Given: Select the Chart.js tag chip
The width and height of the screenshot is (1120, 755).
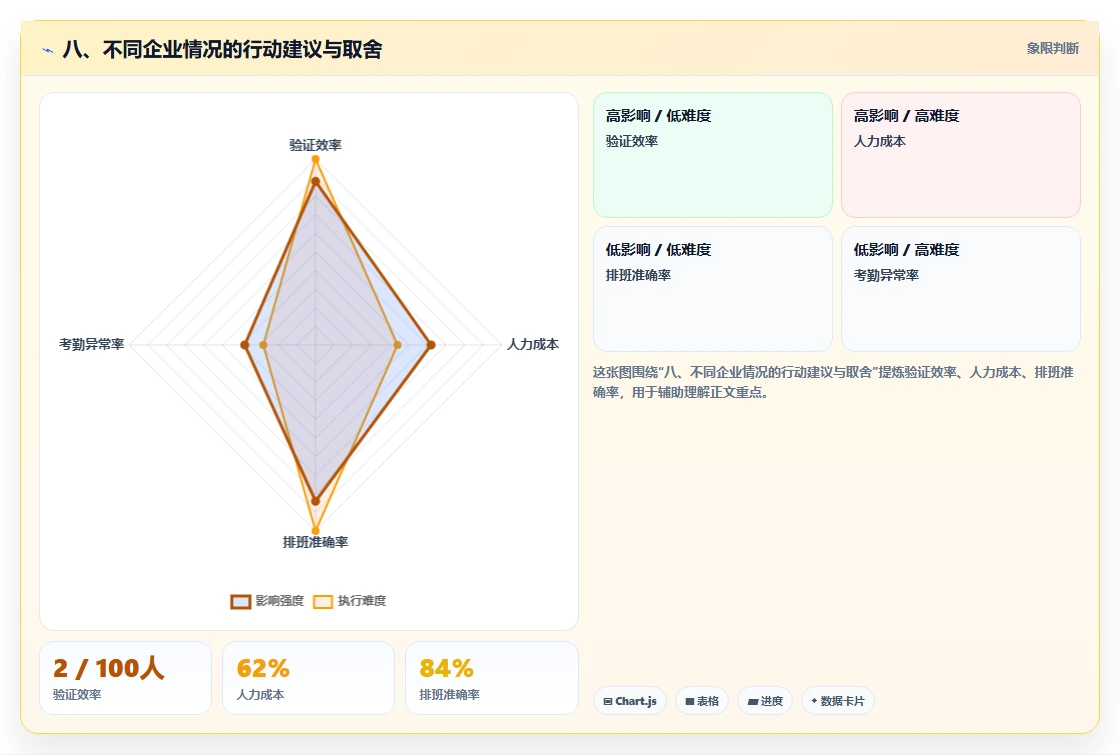Looking at the screenshot, I should (630, 701).
